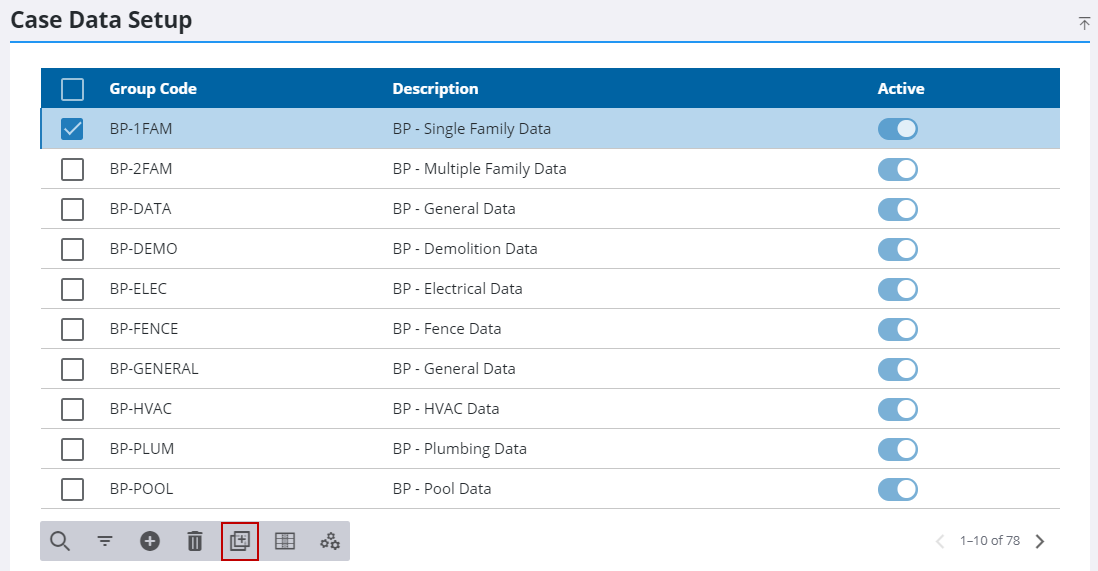Check the BP-DATA row checkbox

click(x=72, y=209)
